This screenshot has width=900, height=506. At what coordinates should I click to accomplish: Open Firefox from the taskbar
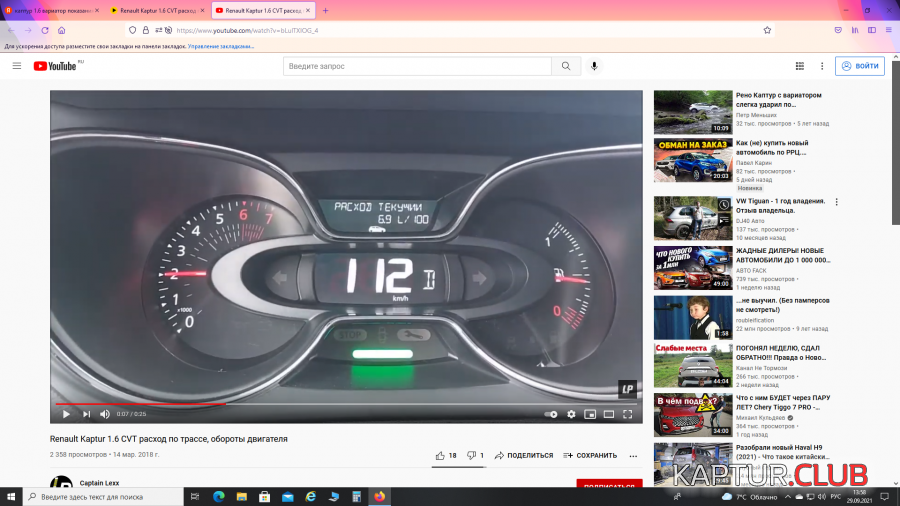tap(379, 497)
